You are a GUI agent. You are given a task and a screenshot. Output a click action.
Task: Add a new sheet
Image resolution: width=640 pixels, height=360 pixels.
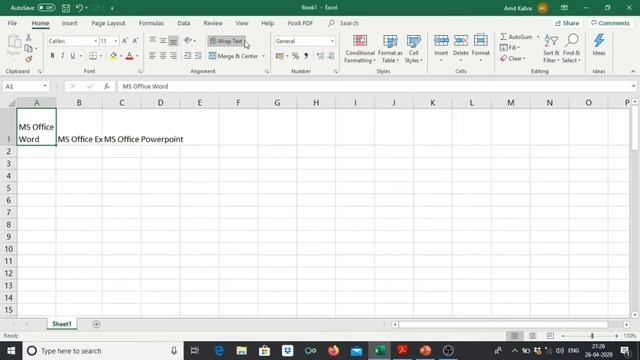96,324
